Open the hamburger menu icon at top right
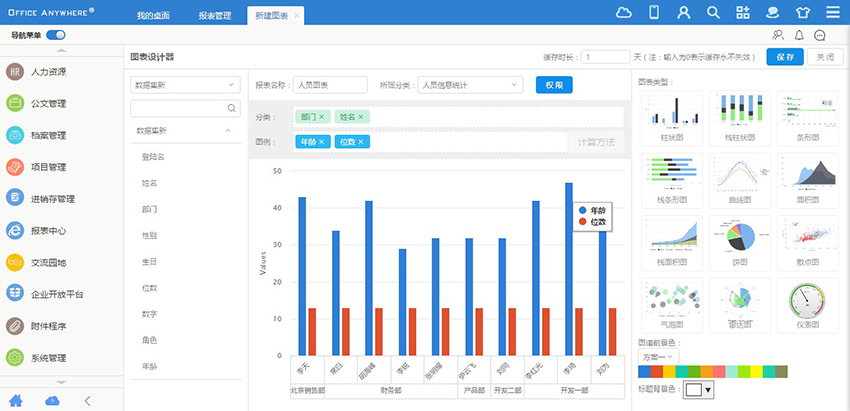 pos(832,13)
